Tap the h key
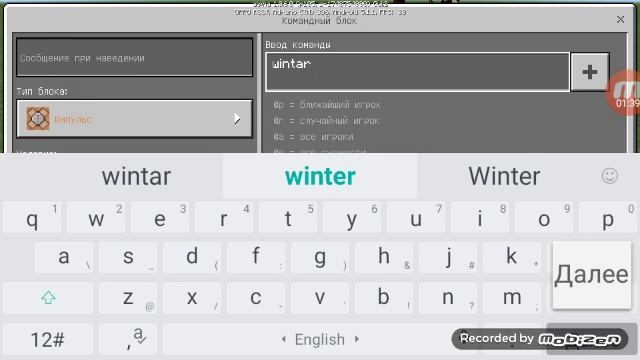 [384, 257]
